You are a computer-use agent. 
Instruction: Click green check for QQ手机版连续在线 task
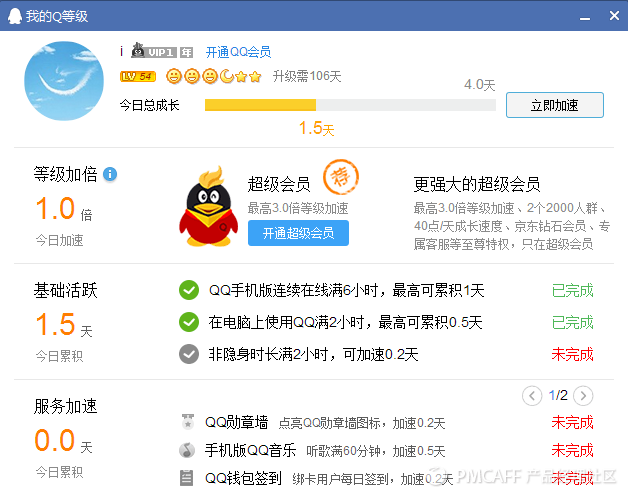point(189,290)
